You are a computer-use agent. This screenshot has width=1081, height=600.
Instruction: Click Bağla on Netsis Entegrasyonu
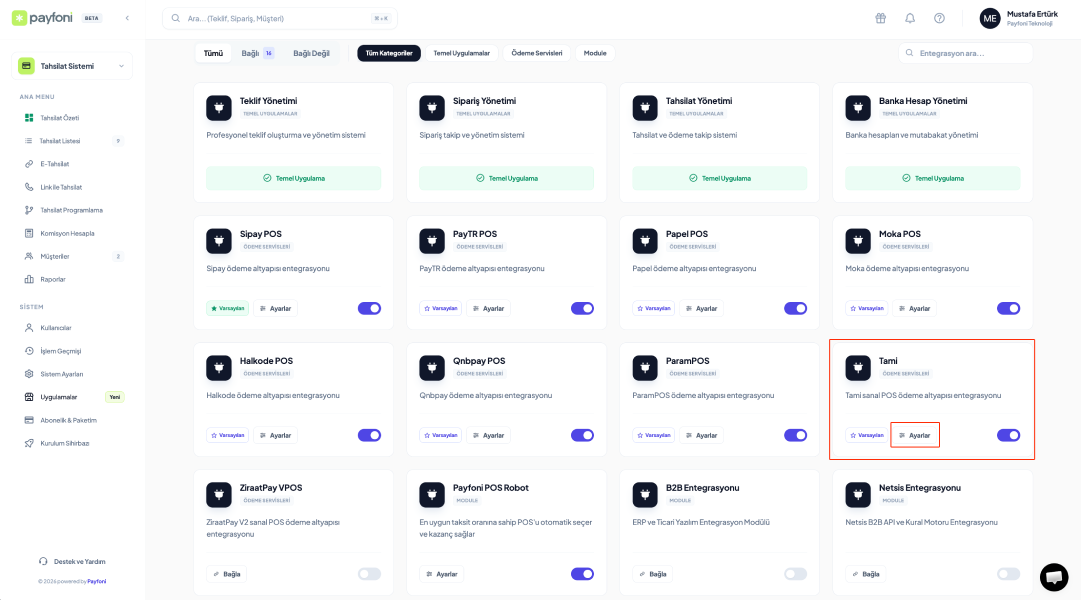point(865,574)
